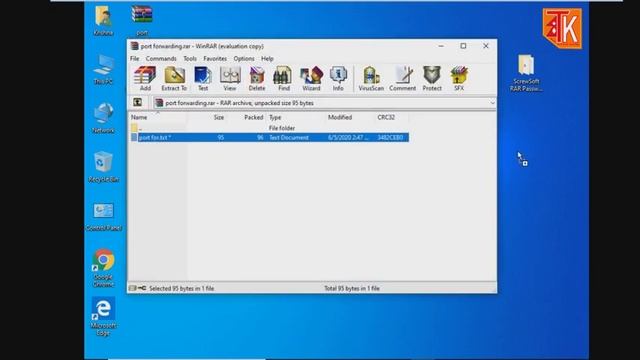Select the This PC desktop icon
Screen dimensions: 640x360
tap(103, 69)
